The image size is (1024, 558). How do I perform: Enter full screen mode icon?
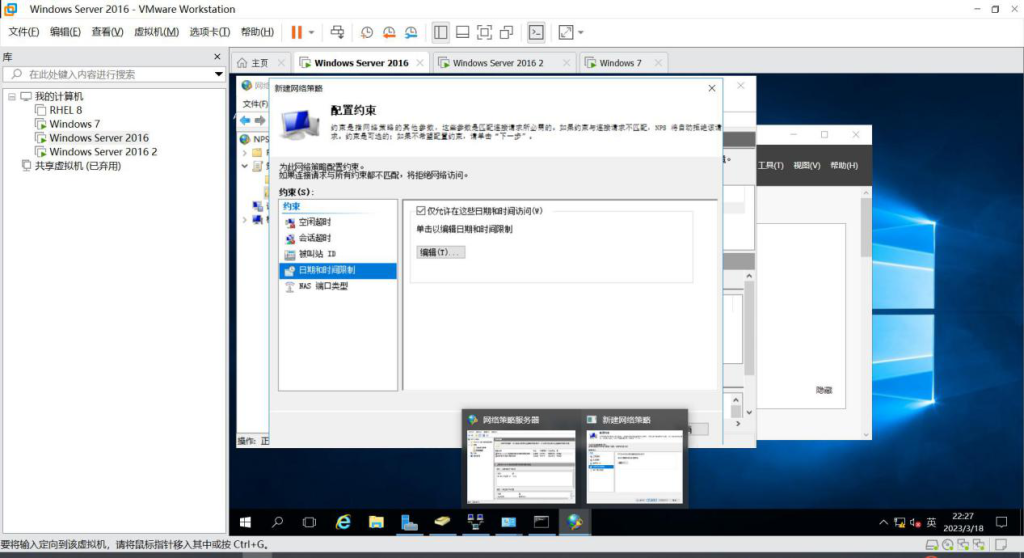(484, 32)
